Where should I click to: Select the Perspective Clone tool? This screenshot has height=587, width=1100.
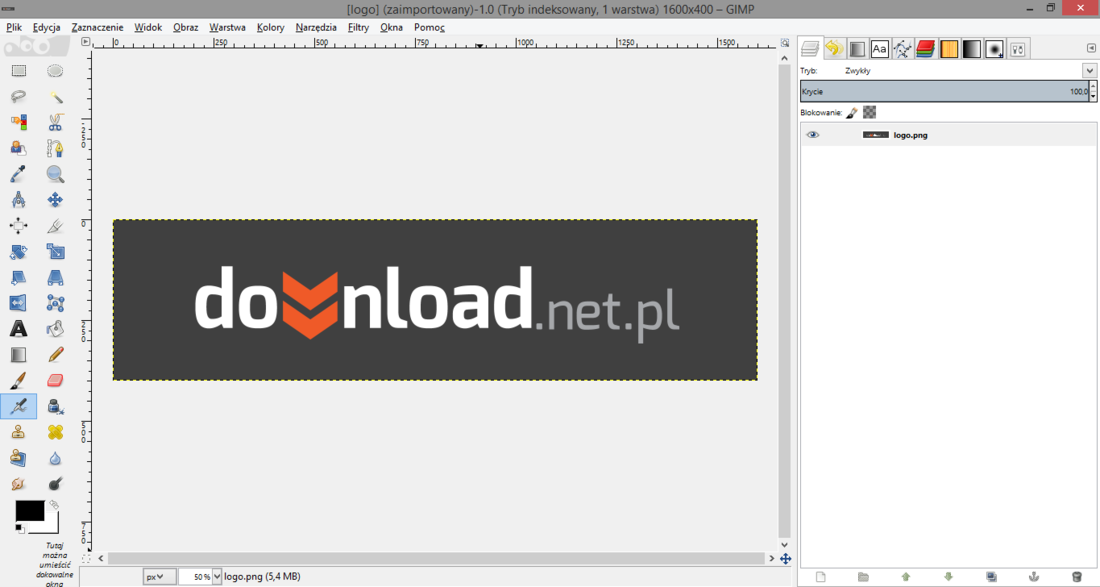[x=18, y=458]
